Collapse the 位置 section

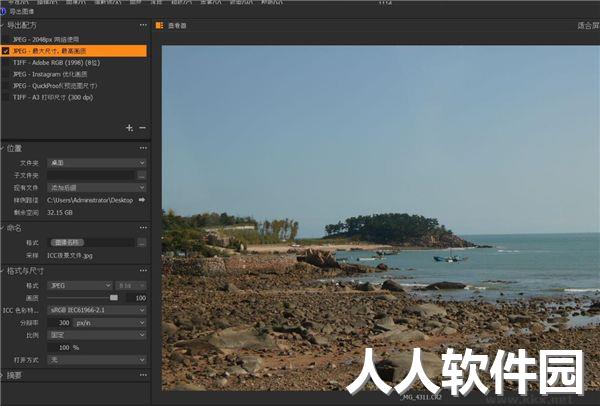pos(2,148)
